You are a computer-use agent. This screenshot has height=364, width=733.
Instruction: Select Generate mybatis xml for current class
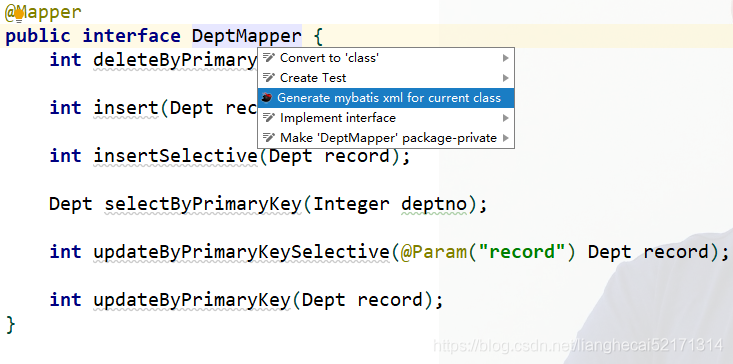click(x=386, y=98)
